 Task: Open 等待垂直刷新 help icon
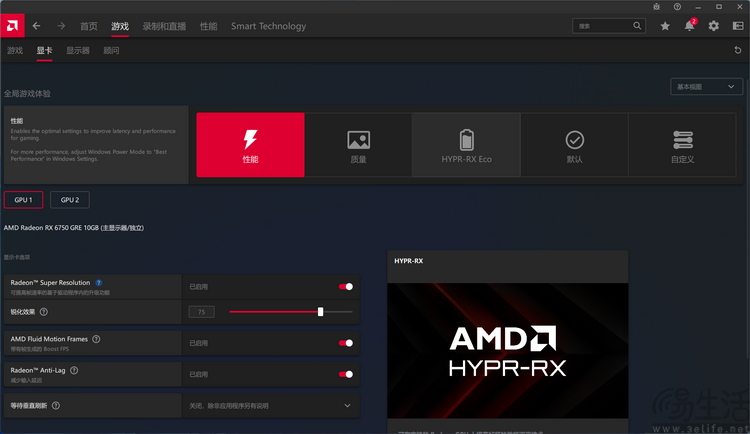56,406
